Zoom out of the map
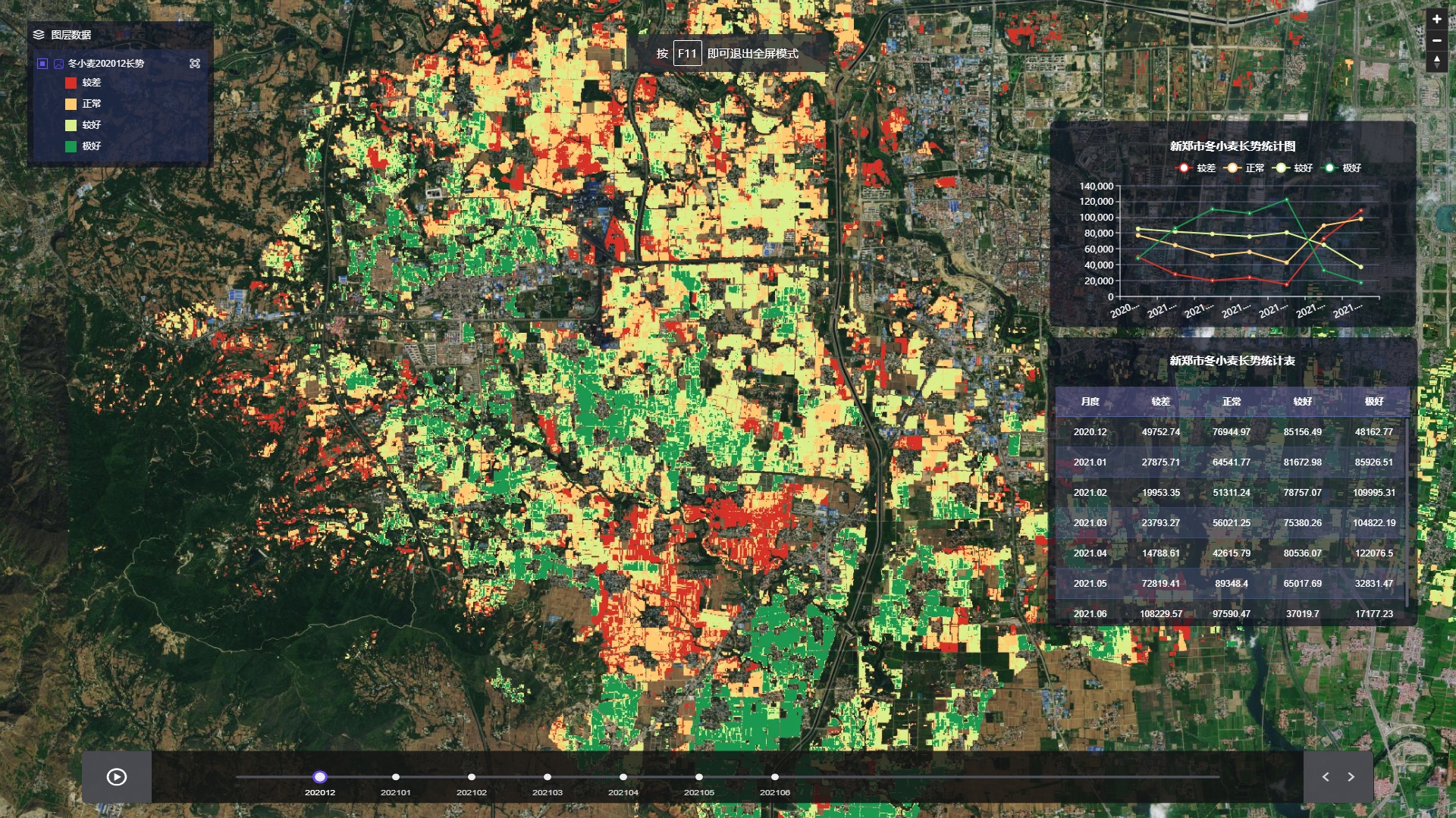 click(x=1436, y=40)
